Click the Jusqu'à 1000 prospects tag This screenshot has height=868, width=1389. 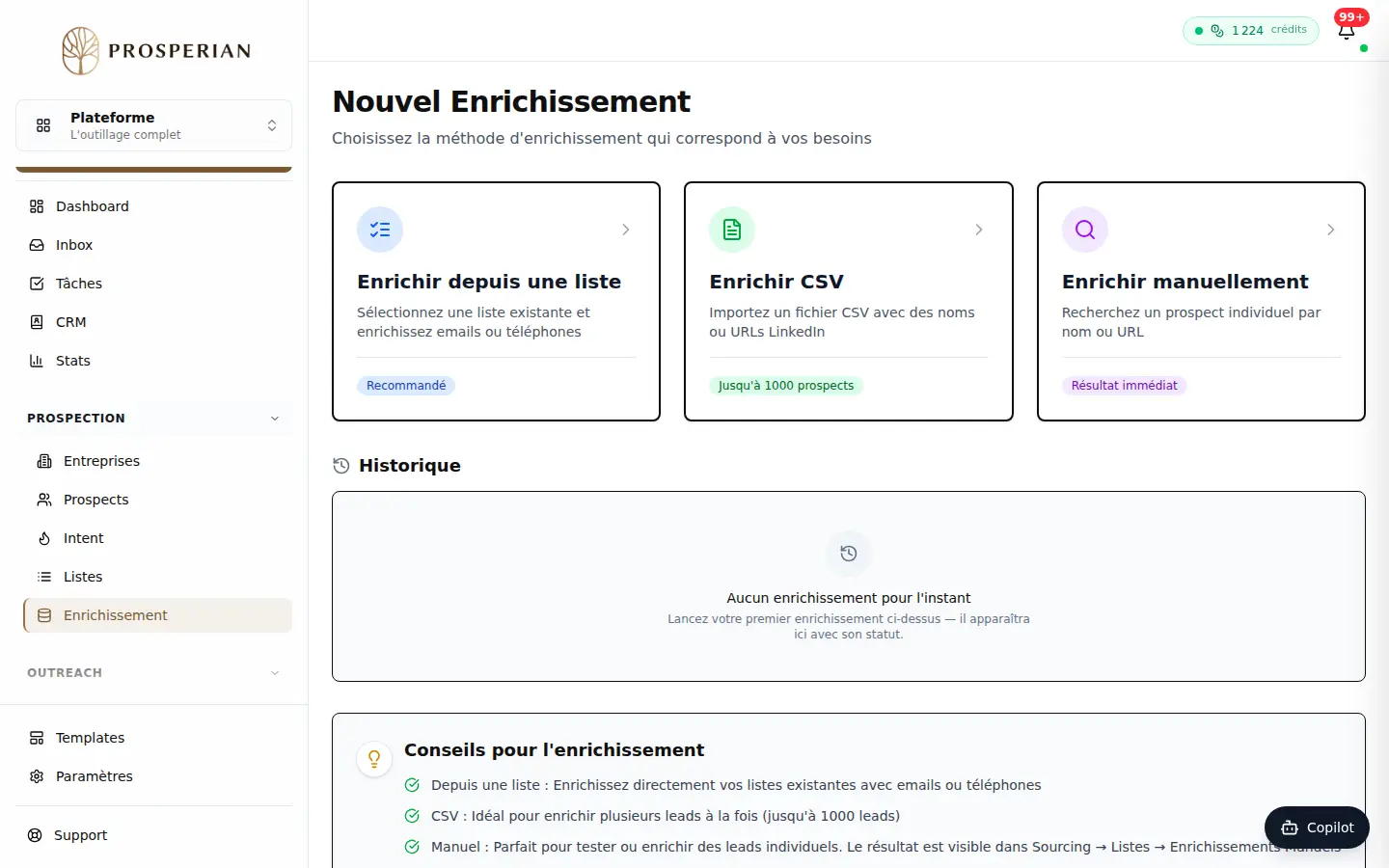point(786,386)
